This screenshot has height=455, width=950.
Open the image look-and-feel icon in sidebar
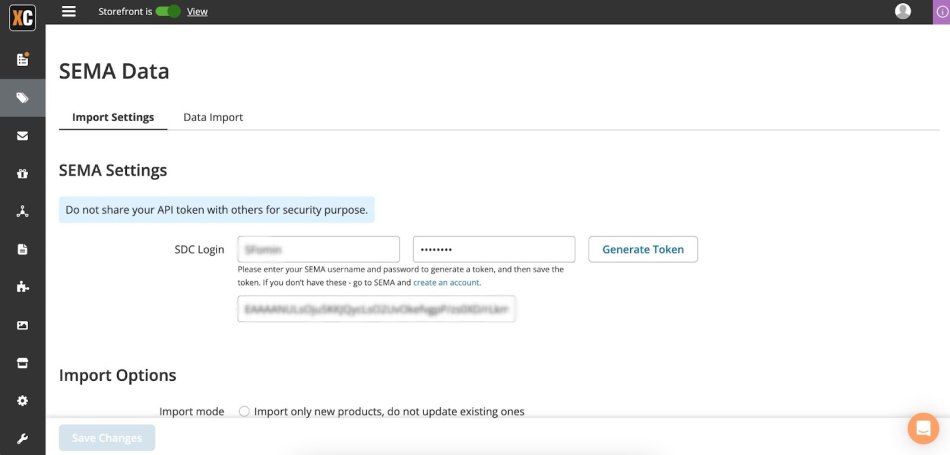(x=22, y=325)
